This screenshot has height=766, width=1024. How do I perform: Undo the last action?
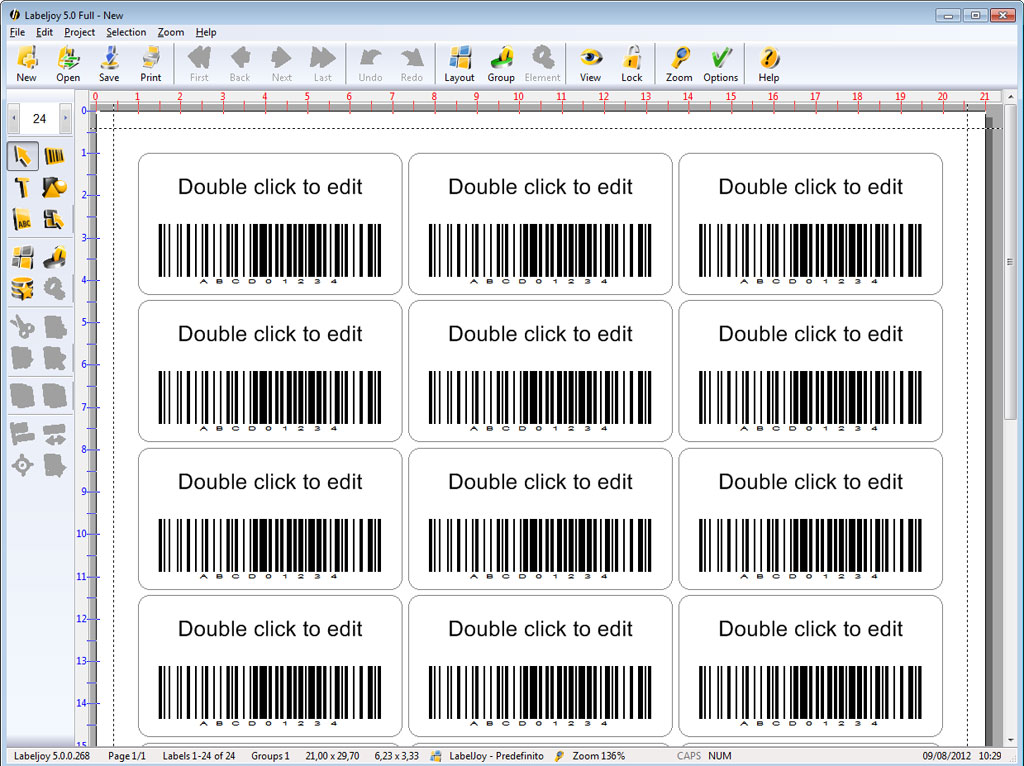[x=370, y=64]
